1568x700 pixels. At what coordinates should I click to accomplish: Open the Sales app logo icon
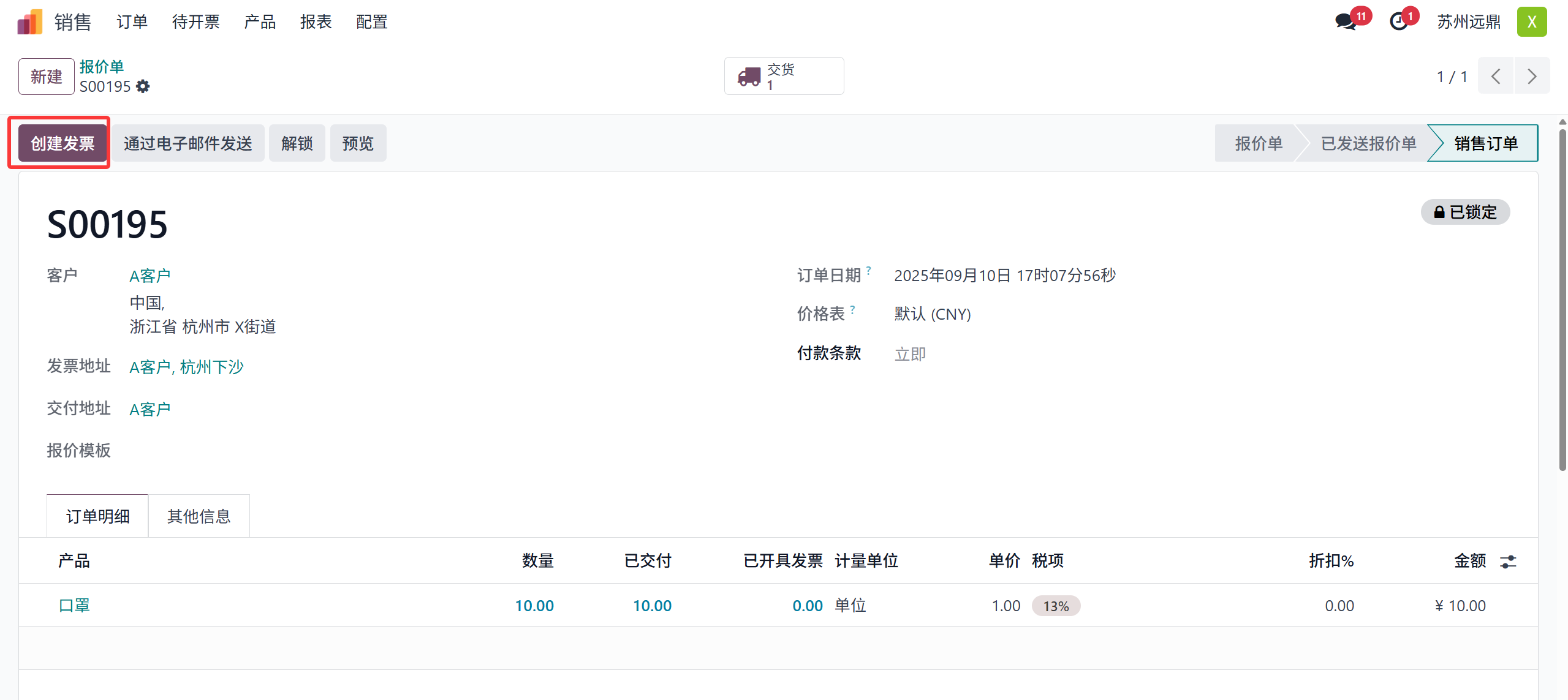click(29, 22)
